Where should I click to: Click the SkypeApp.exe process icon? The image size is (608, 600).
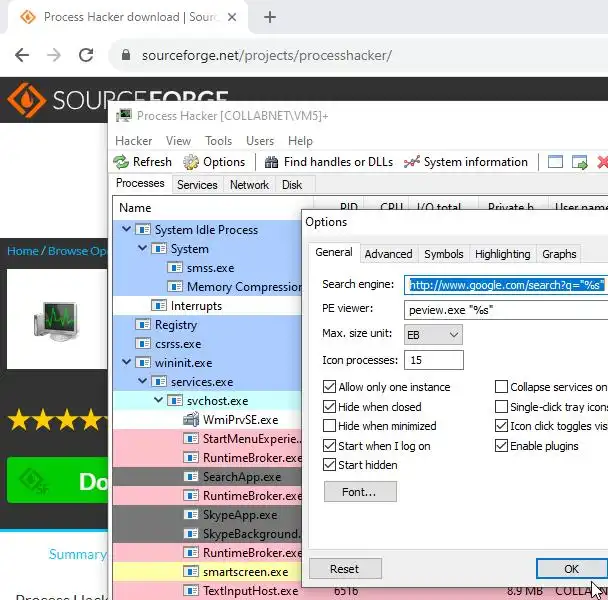(x=191, y=515)
